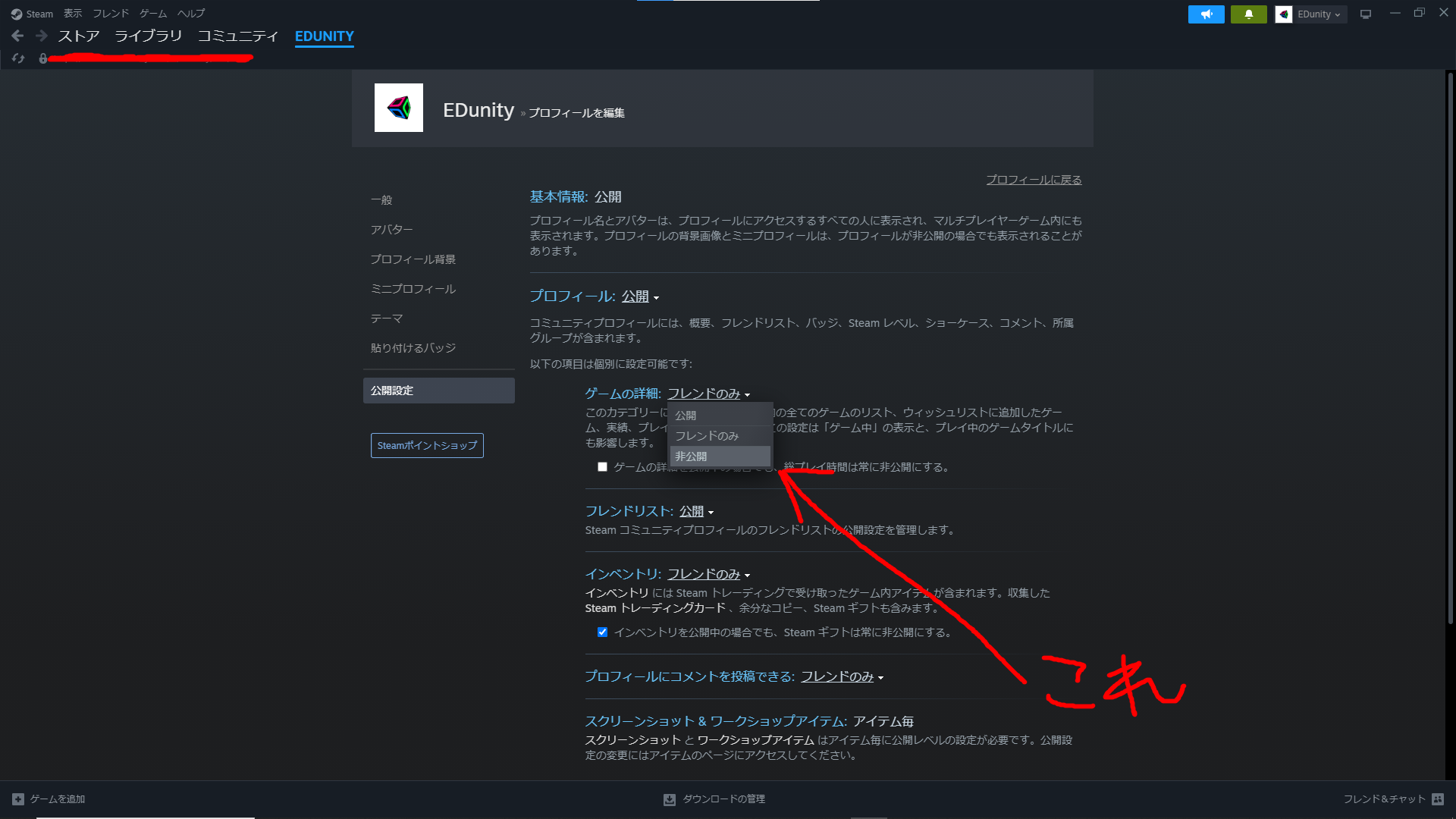Click the lock icon in the address bar
Viewport: 1456px width, 819px height.
pyautogui.click(x=42, y=58)
